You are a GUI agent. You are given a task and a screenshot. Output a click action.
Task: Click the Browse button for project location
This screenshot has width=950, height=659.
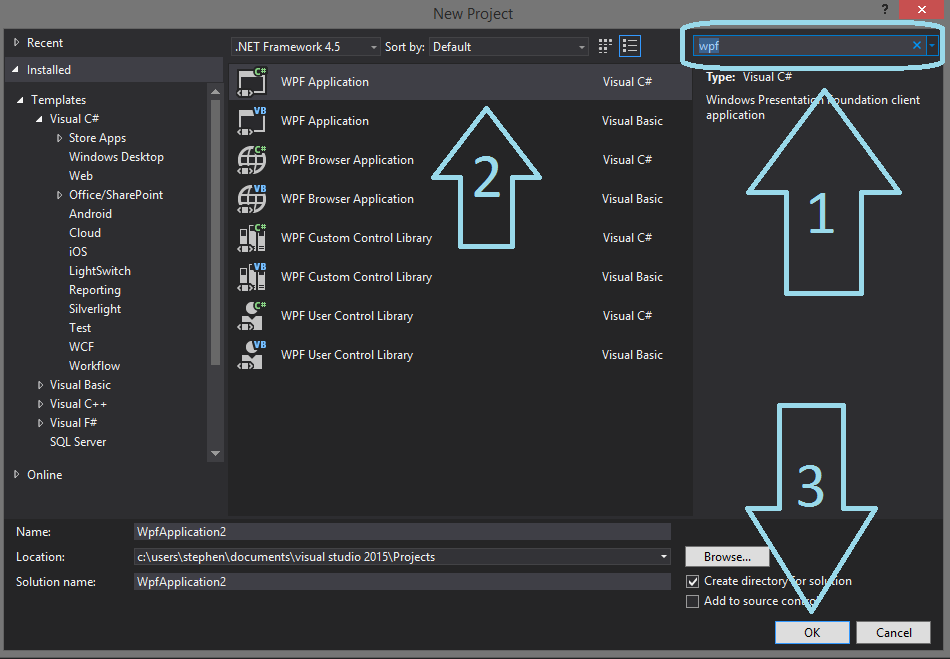[x=727, y=556]
